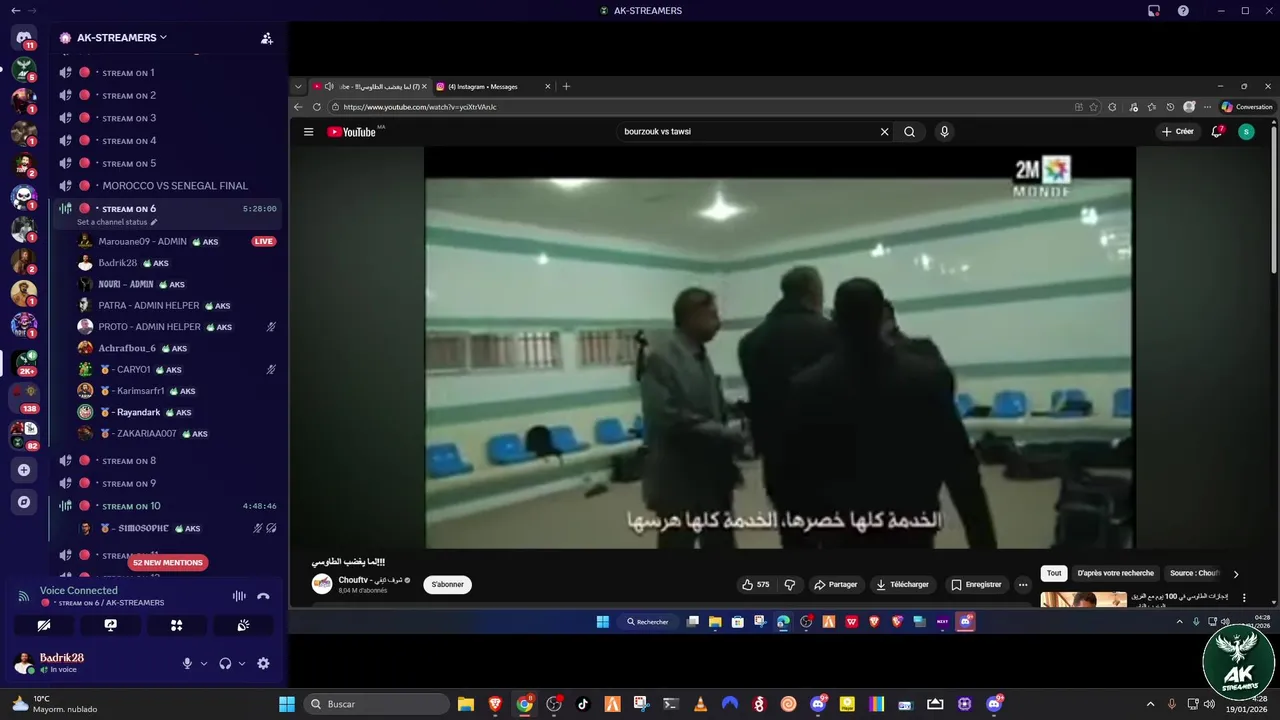Watch Marouane09 LIVE stream badge

coord(263,241)
